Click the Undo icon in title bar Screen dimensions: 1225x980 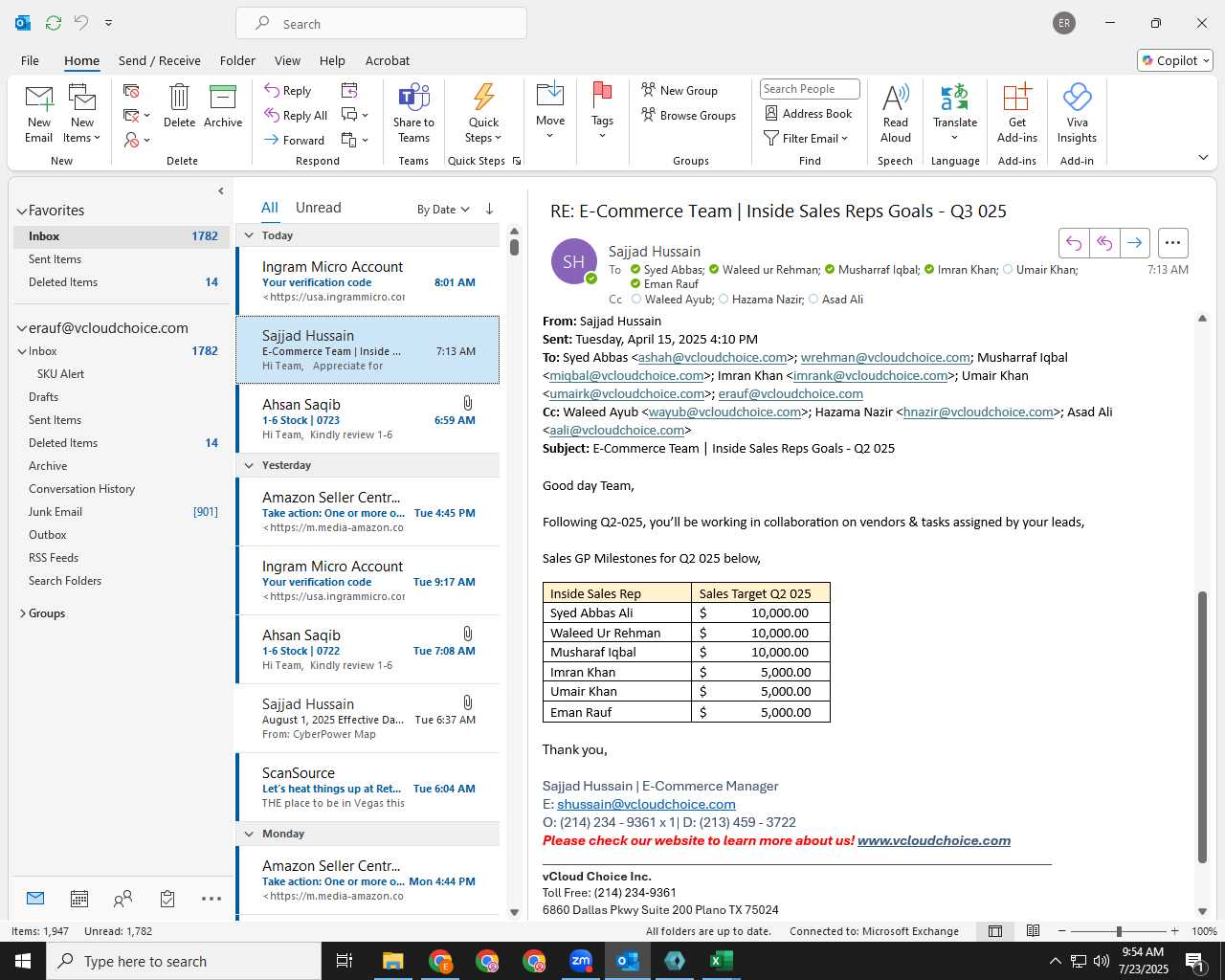click(80, 22)
